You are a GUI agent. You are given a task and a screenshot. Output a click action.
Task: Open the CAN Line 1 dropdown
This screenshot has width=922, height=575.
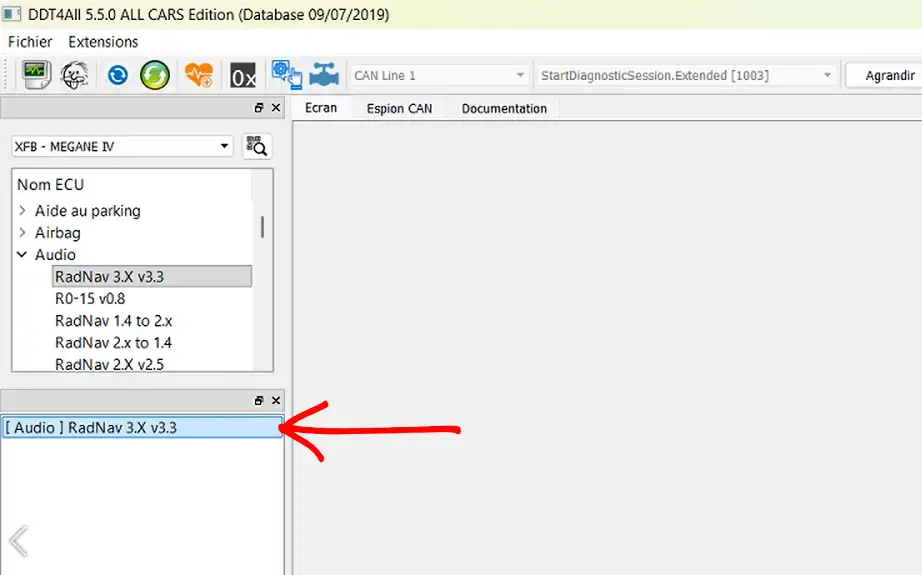pyautogui.click(x=439, y=75)
